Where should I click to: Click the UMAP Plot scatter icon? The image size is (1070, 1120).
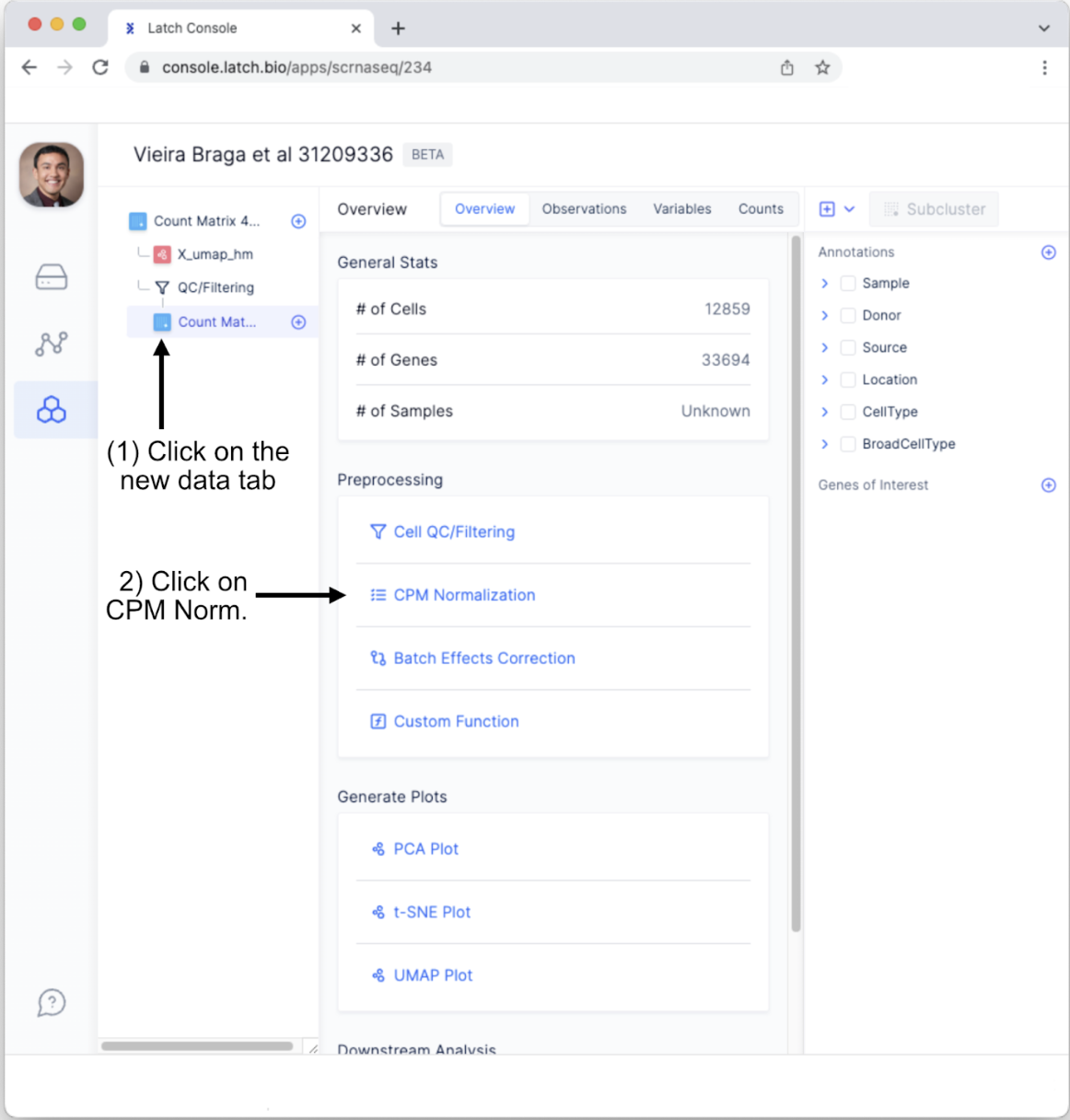pyautogui.click(x=378, y=975)
